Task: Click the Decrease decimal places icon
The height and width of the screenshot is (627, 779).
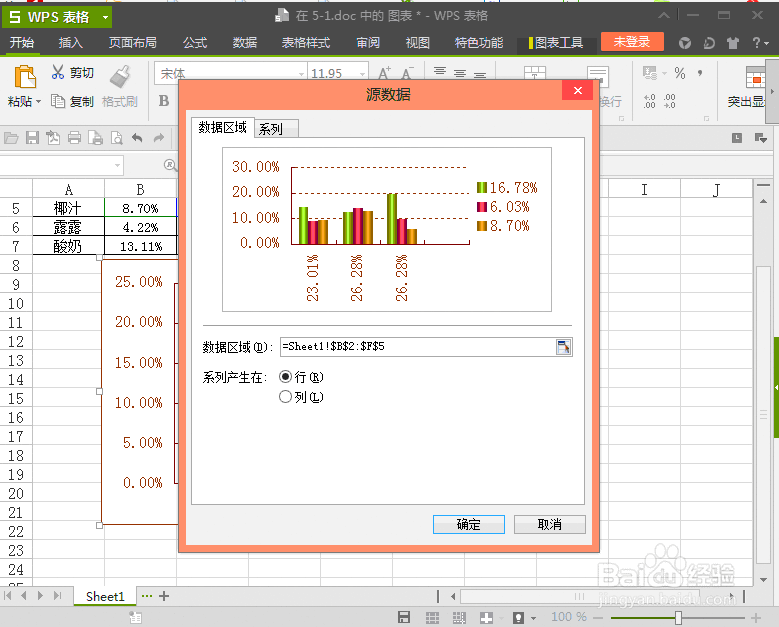Action: 670,101
